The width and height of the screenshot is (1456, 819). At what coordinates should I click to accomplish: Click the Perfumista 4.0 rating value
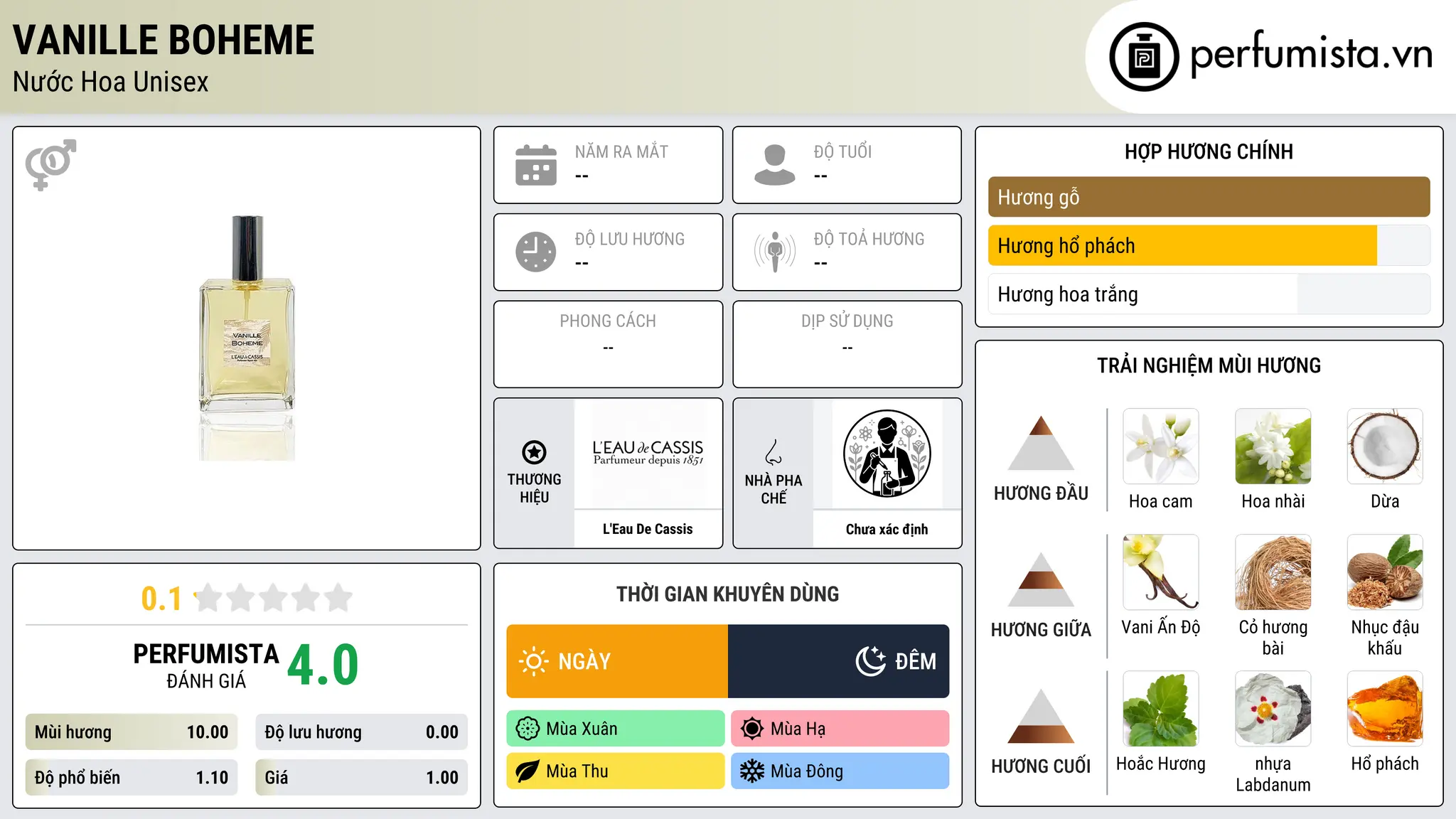[x=323, y=665]
